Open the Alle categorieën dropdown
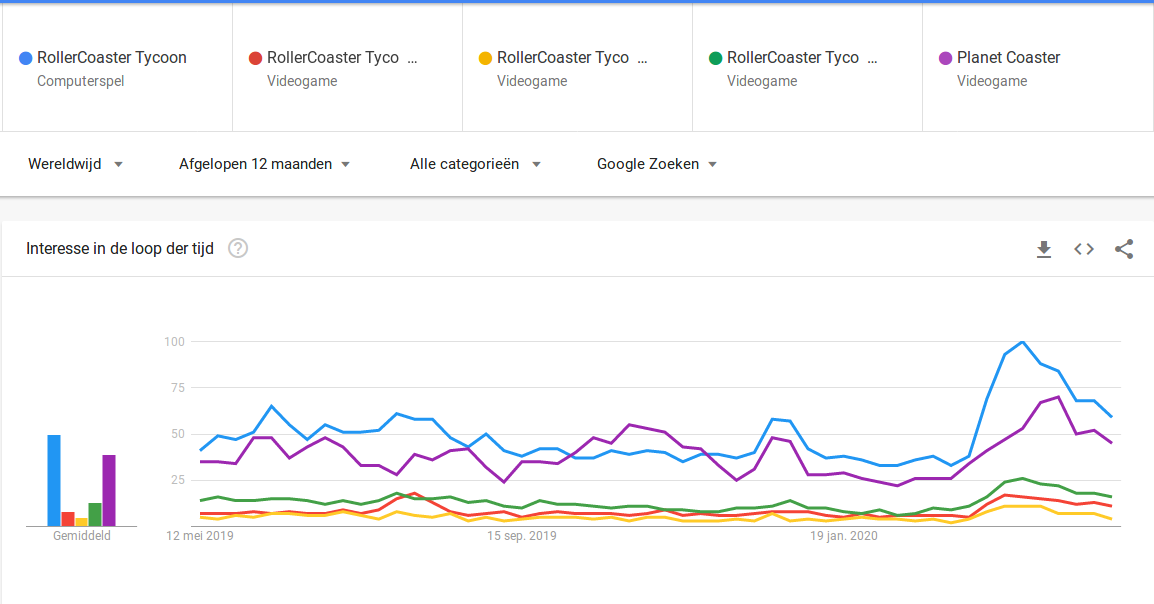Viewport: 1154px width, 604px height. click(x=475, y=164)
